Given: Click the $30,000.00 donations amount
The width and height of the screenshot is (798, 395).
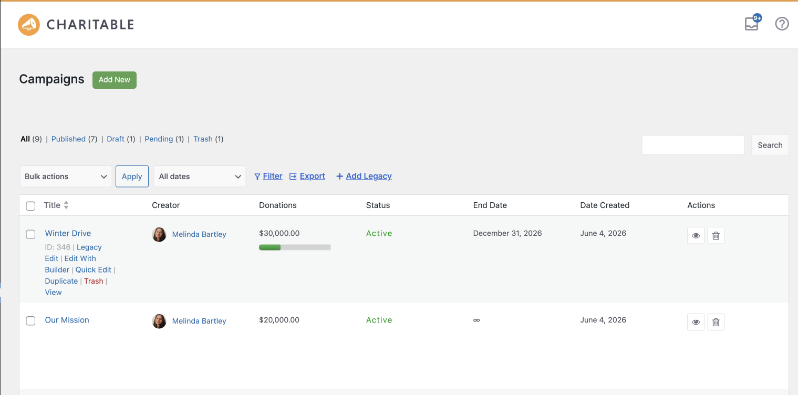Looking at the screenshot, I should click(x=279, y=233).
